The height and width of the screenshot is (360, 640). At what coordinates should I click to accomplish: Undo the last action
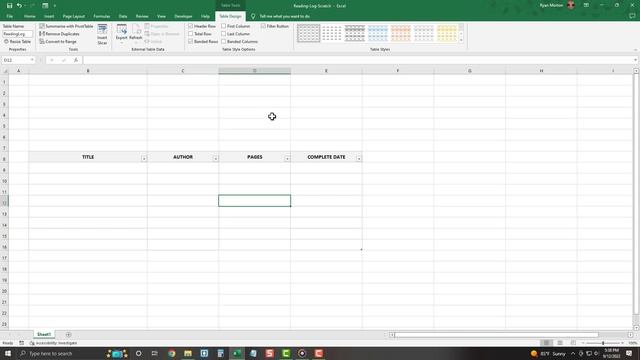[x=19, y=6]
